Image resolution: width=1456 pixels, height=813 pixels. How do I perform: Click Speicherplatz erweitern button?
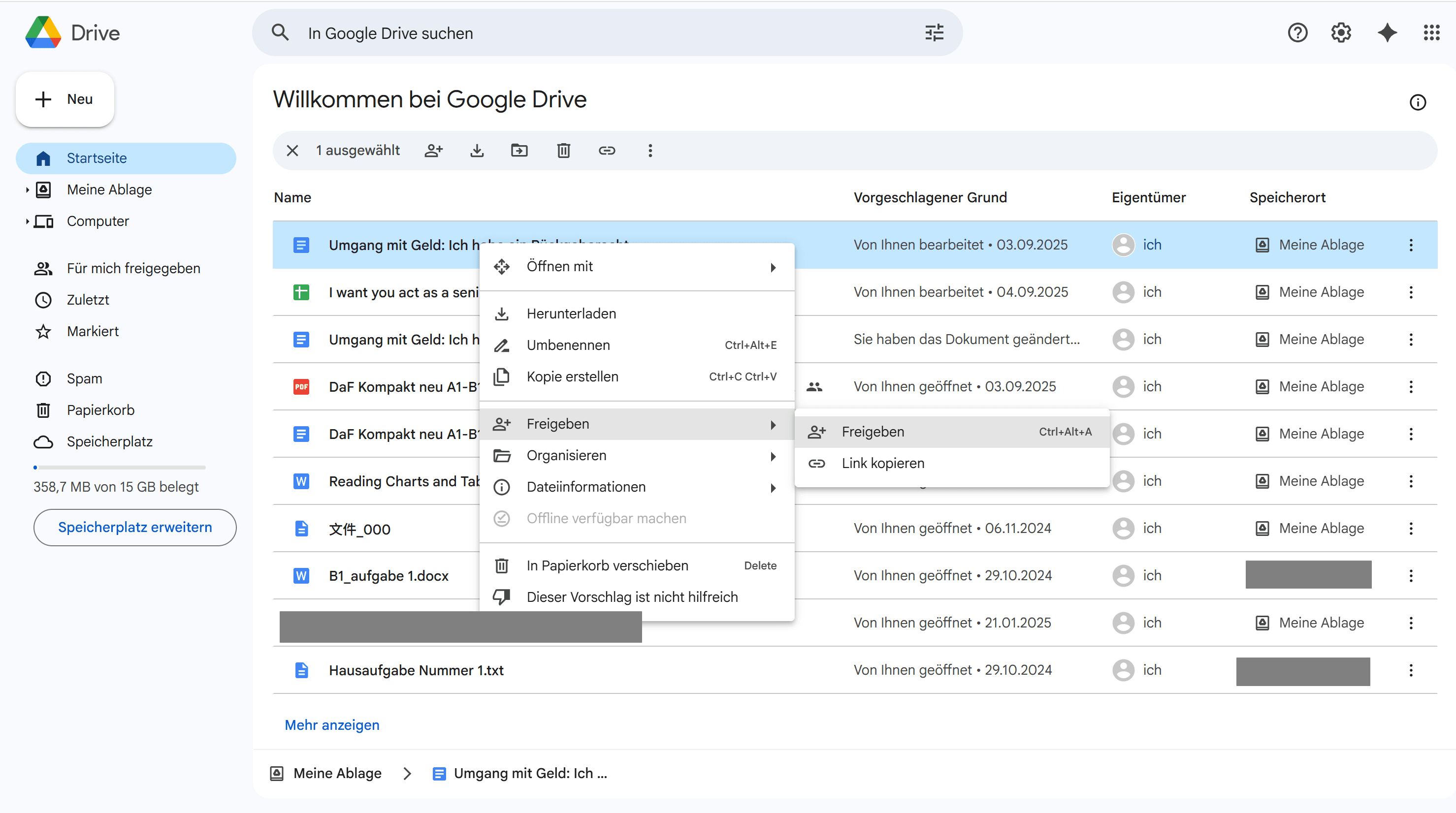point(135,528)
